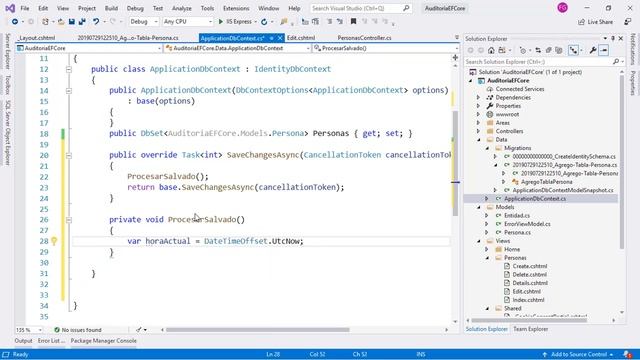Click the send feedback icon at top right

click(x=628, y=22)
